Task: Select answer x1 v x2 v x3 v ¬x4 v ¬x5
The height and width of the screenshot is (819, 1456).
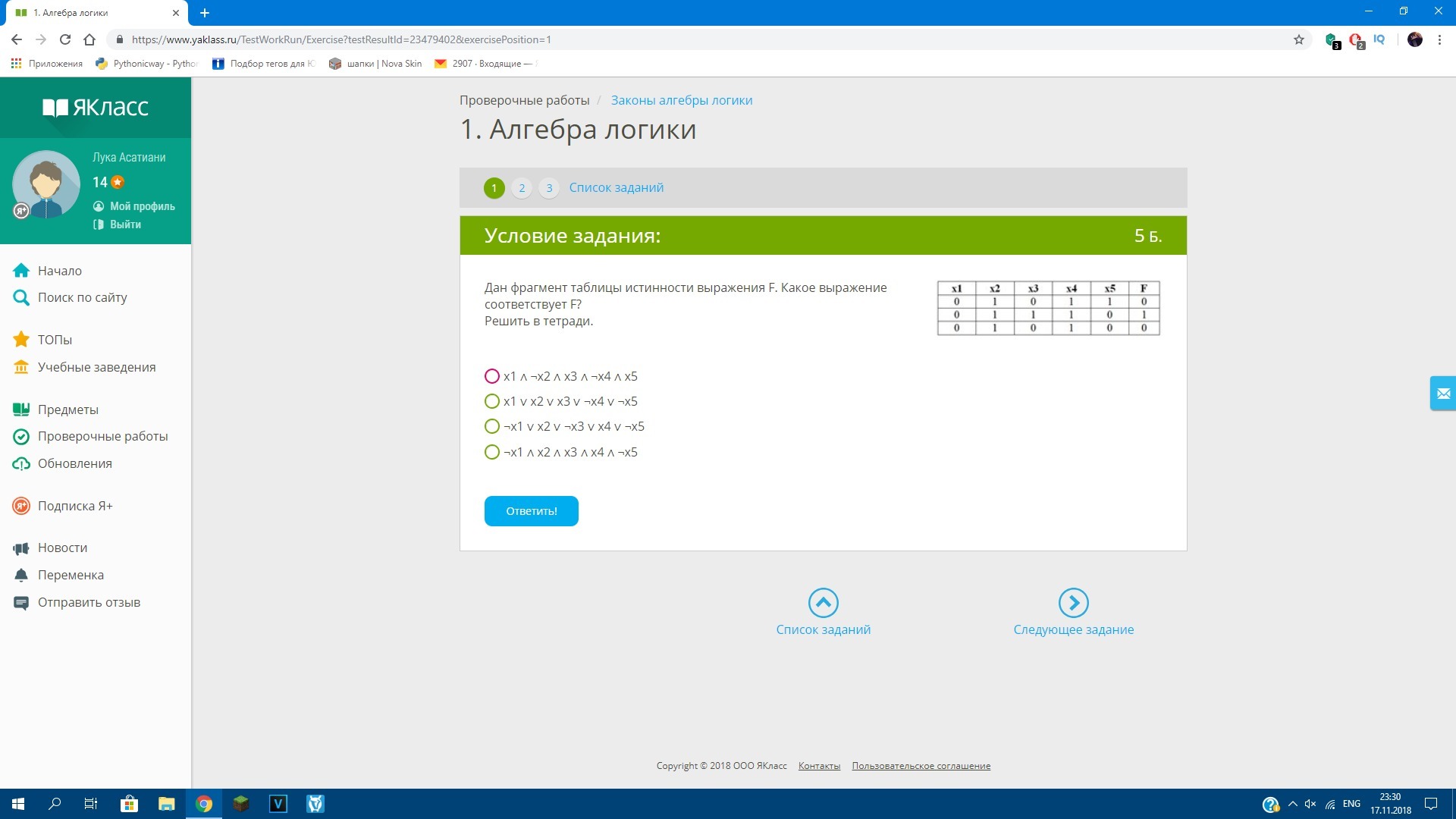Action: pos(492,401)
